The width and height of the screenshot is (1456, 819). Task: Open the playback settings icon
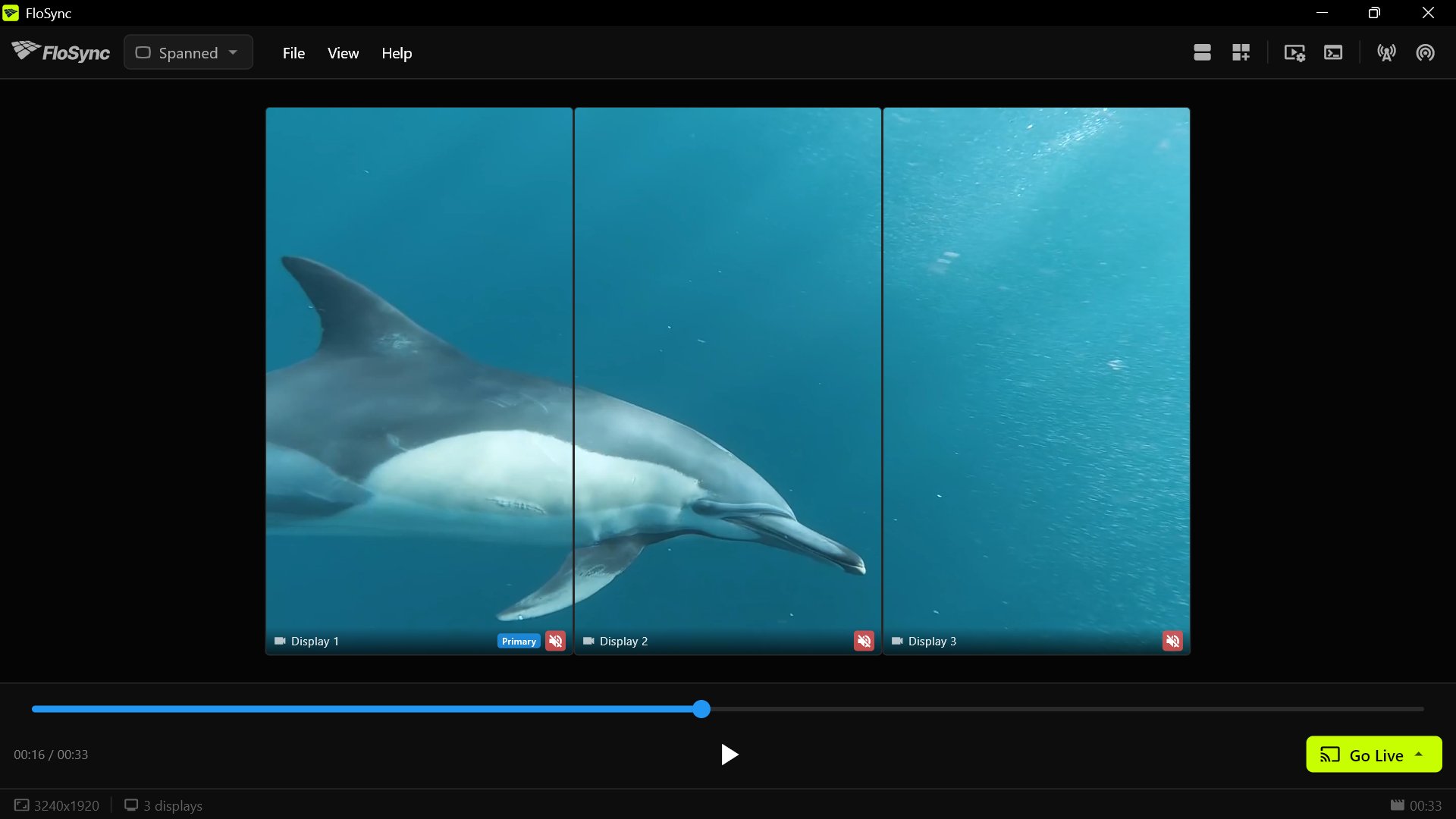[1294, 52]
